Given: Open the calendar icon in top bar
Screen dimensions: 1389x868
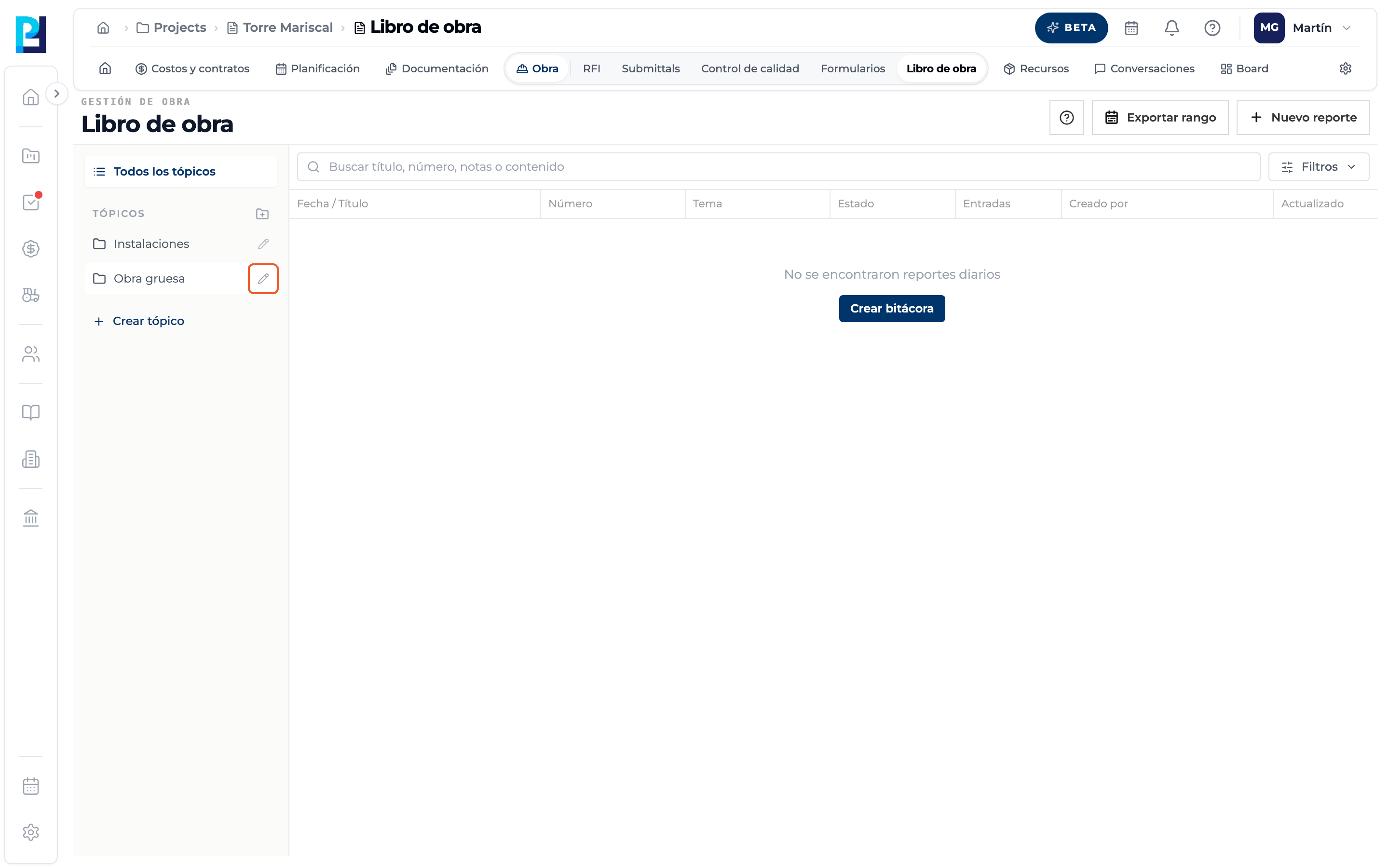Looking at the screenshot, I should click(1130, 27).
